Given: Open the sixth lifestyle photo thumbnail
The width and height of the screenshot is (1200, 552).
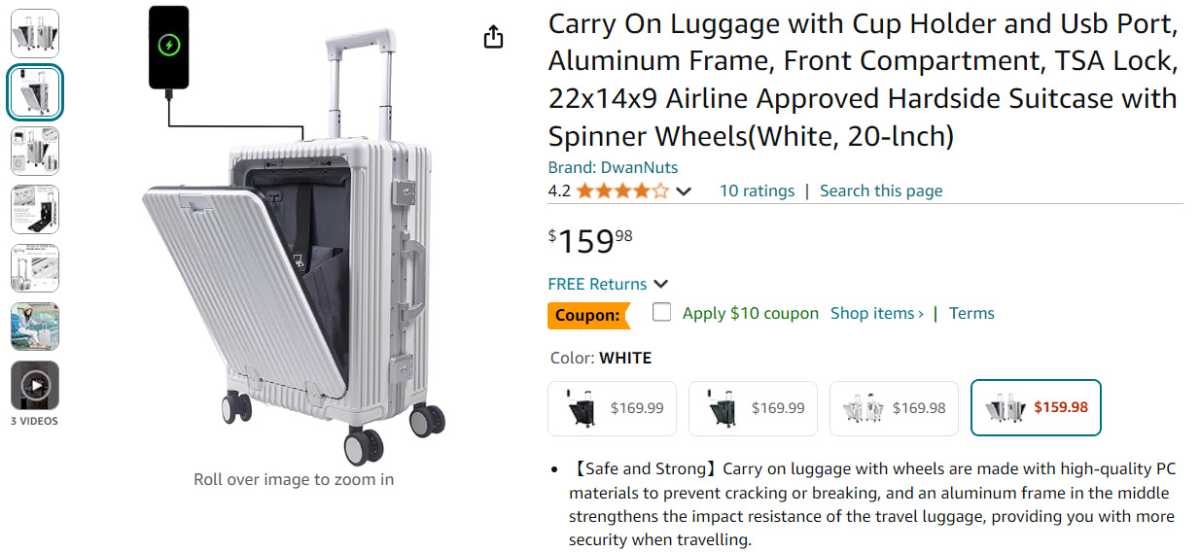Looking at the screenshot, I should click(35, 326).
